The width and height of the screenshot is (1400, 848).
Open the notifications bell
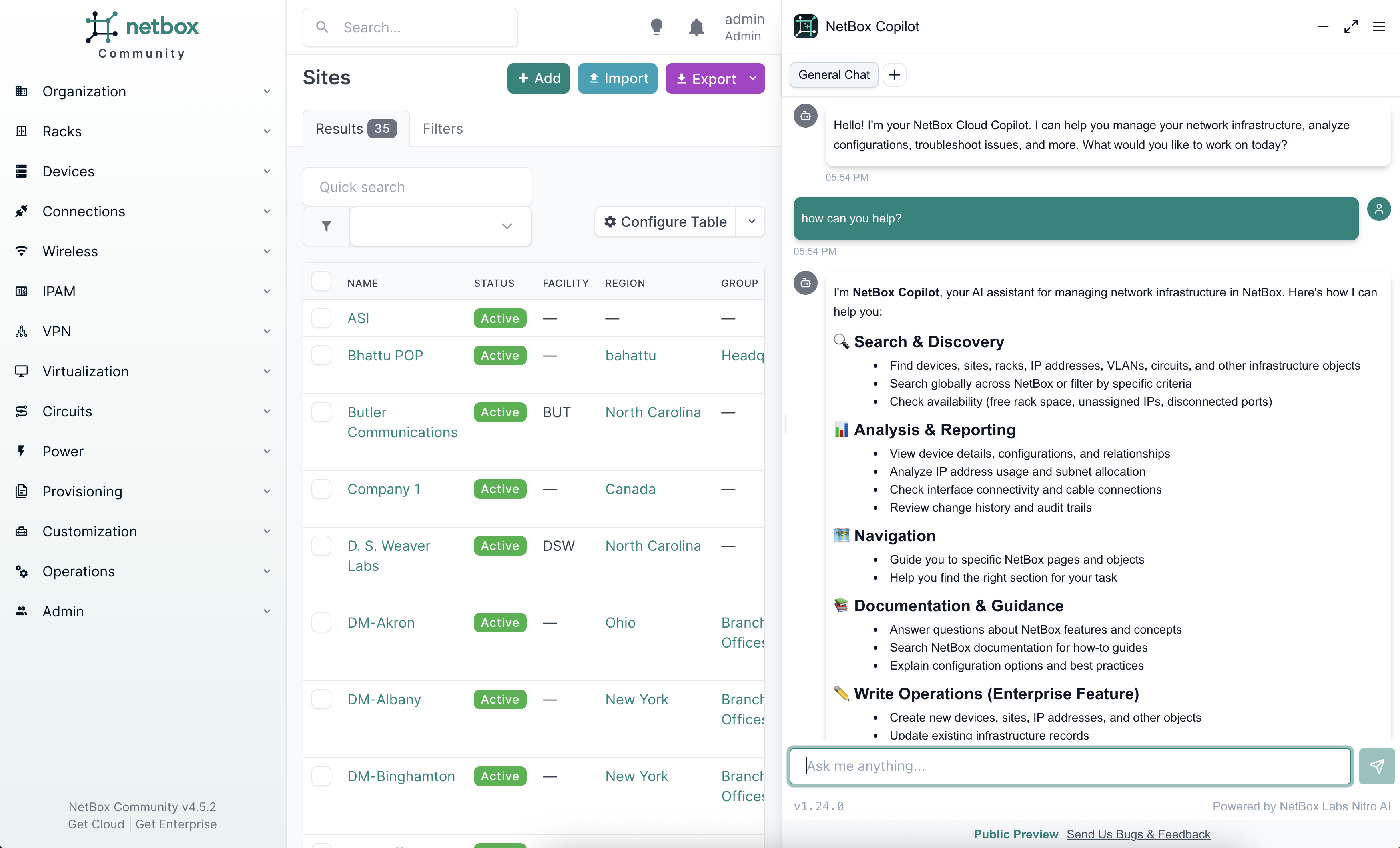[x=696, y=27]
